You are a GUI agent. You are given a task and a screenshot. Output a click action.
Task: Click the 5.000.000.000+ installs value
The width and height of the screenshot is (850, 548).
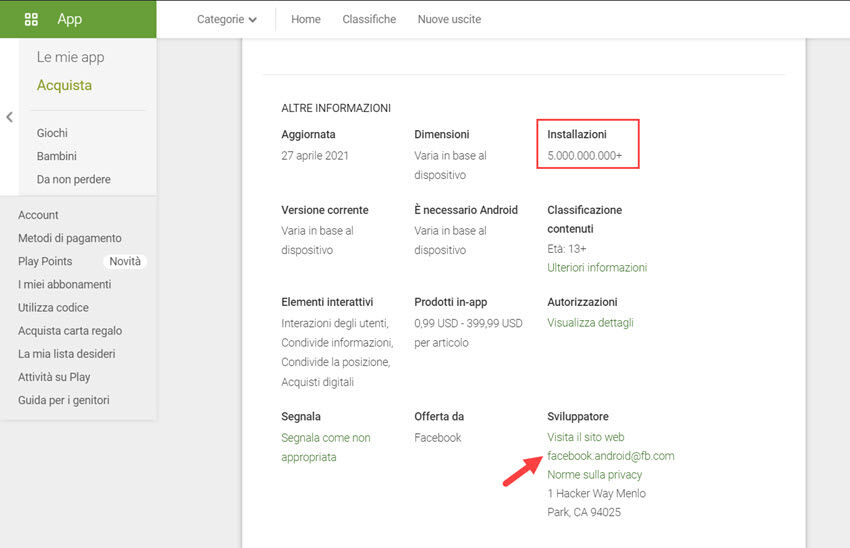(584, 156)
